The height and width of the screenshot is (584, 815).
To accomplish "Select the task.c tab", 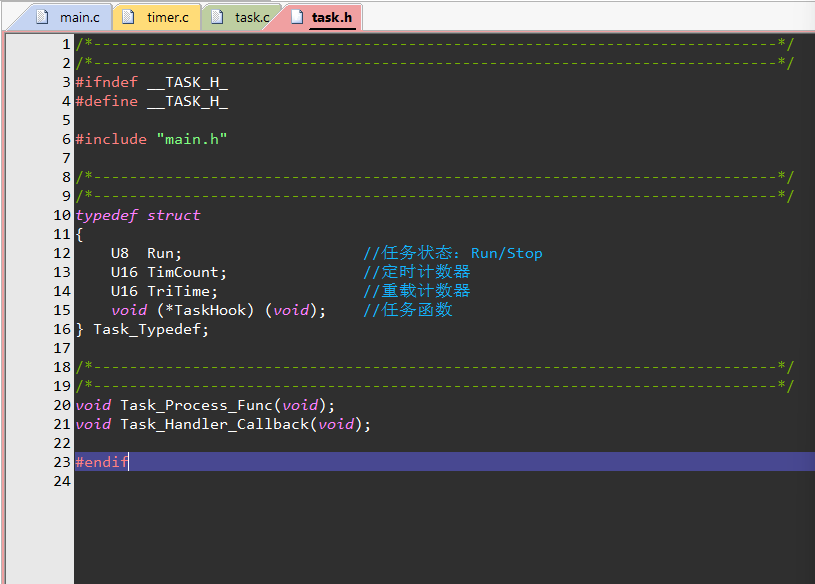I will click(242, 17).
